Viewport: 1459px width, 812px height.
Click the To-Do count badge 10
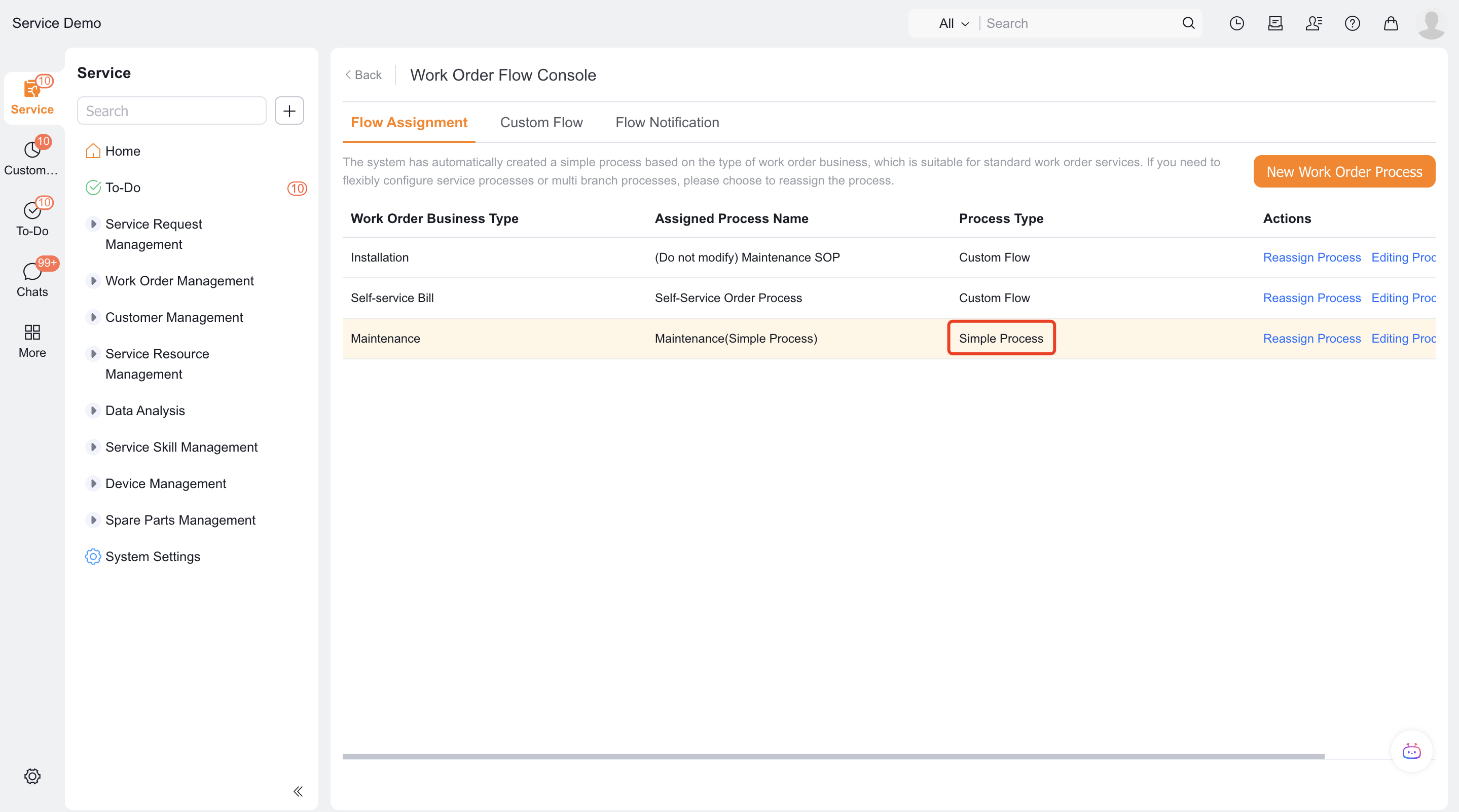click(x=297, y=188)
